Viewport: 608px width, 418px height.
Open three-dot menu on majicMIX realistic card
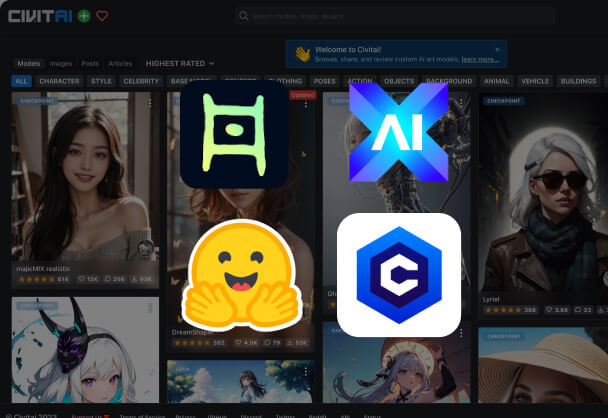click(151, 102)
